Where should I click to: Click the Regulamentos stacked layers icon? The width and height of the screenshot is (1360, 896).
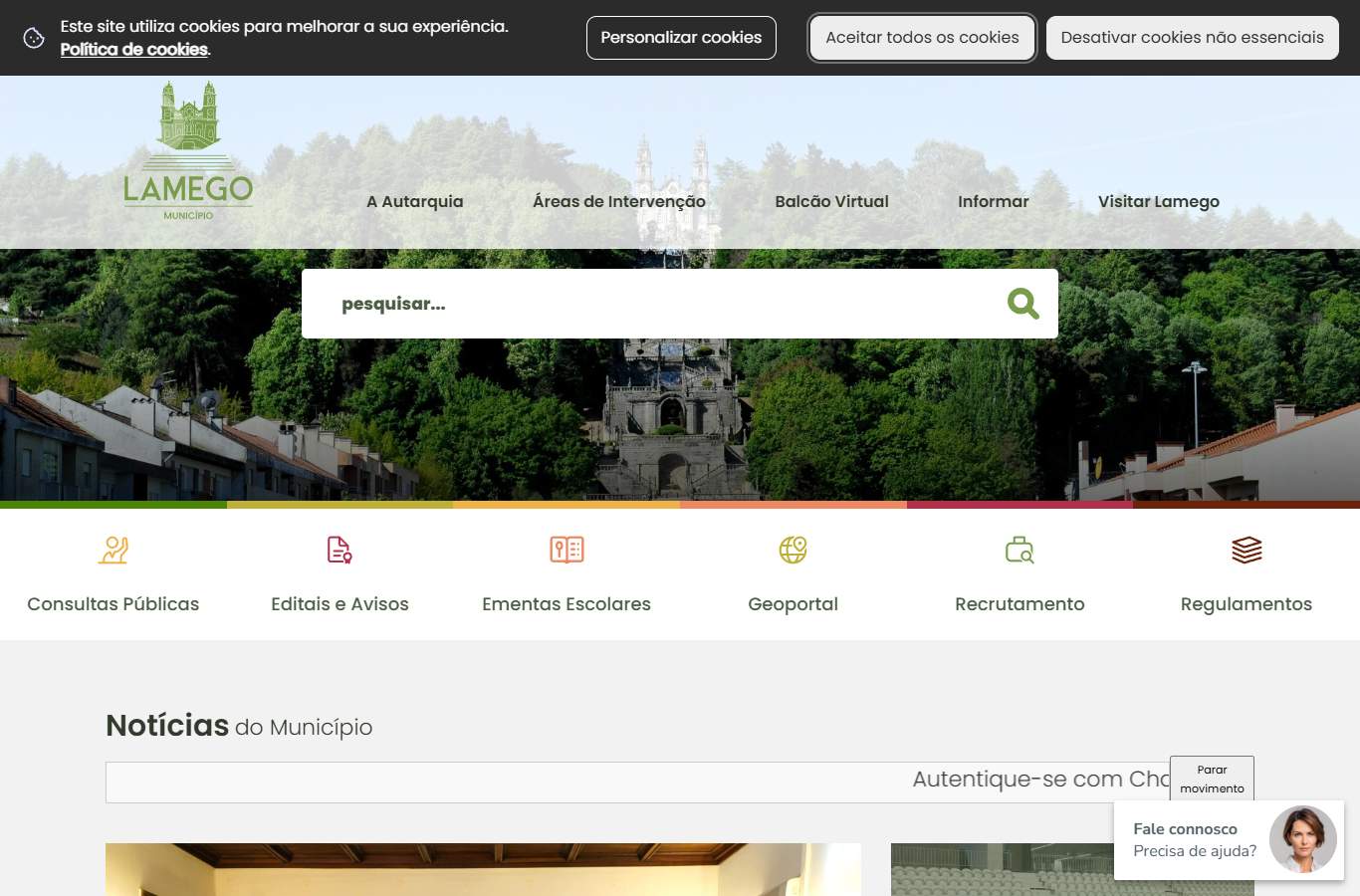1247,550
